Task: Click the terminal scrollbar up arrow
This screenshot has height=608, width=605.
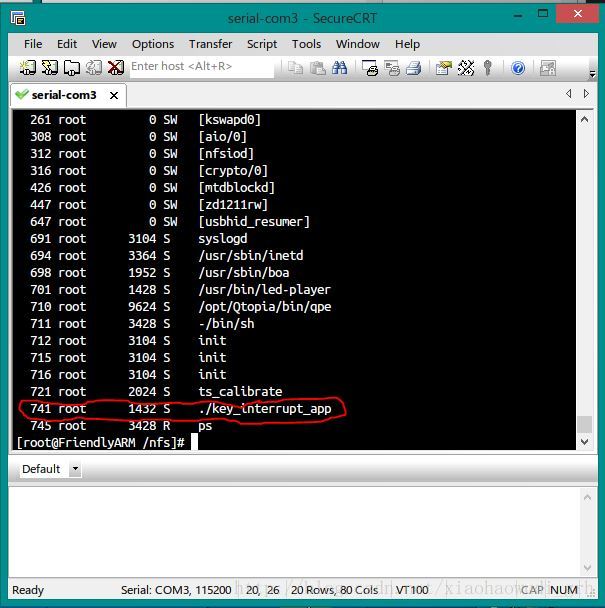Action: pos(584,119)
